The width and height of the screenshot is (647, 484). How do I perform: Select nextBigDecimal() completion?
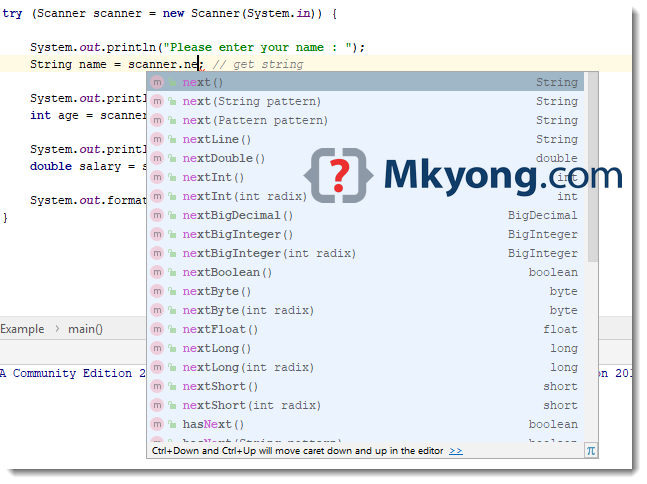coord(366,215)
